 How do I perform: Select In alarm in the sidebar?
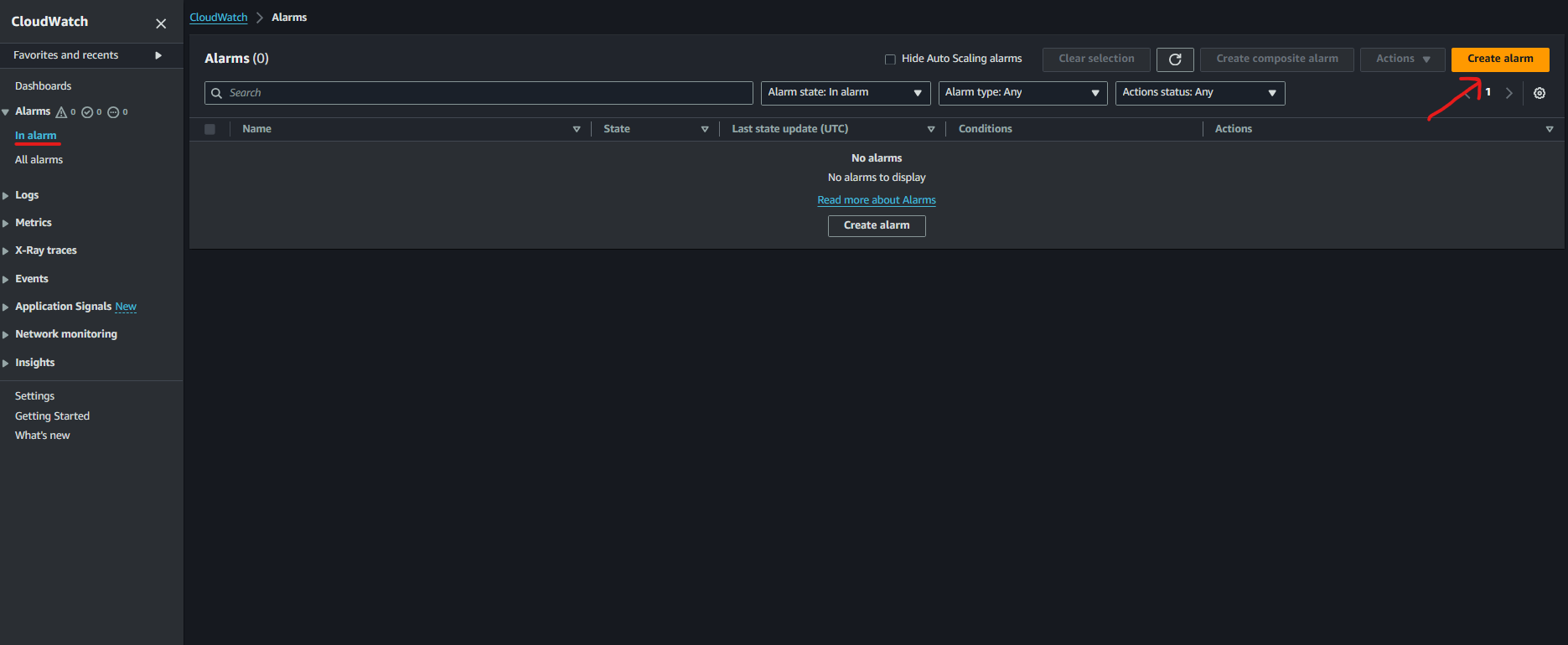point(36,136)
